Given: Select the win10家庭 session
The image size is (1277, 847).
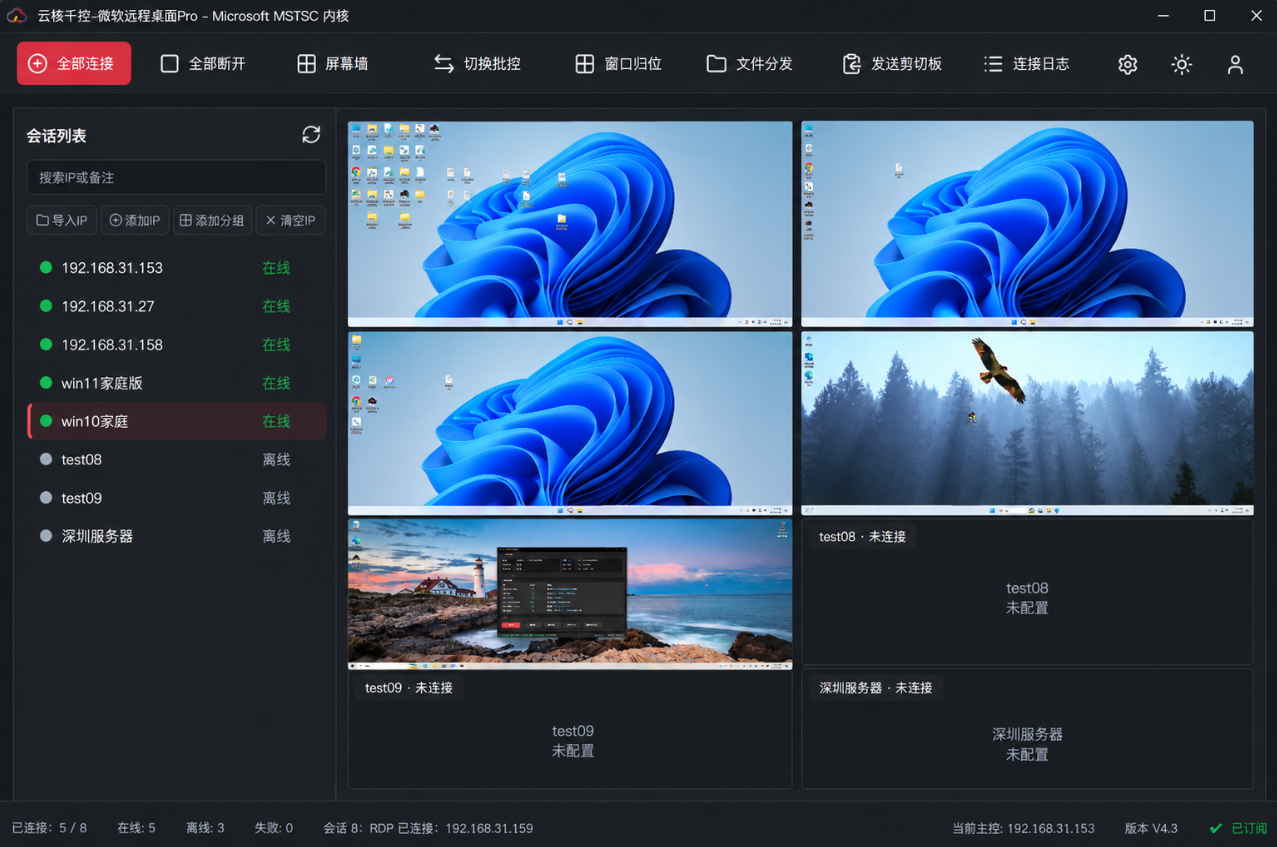Looking at the screenshot, I should point(176,421).
